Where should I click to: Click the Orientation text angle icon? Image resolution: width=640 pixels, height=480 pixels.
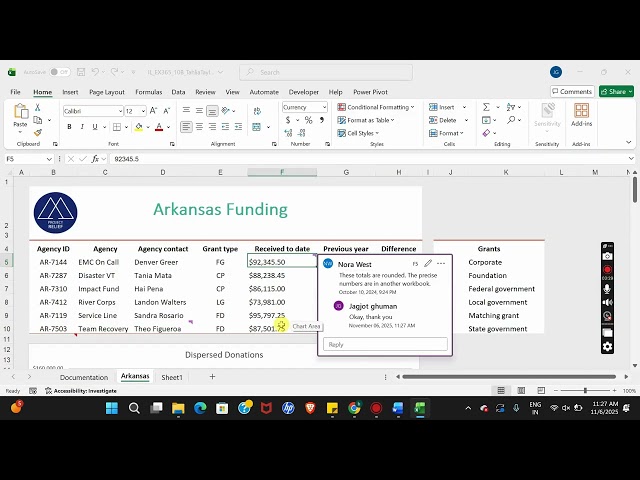point(225,111)
